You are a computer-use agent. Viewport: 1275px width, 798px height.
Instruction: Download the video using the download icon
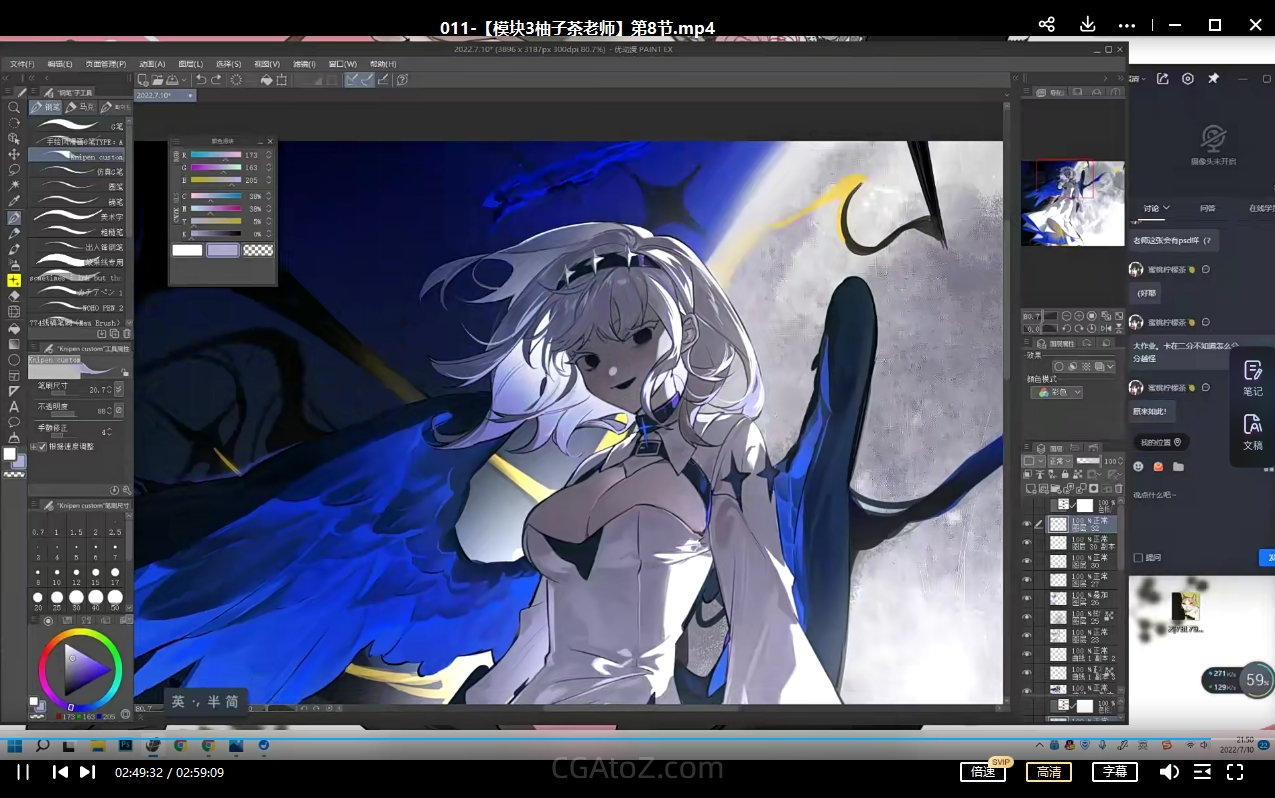pyautogui.click(x=1087, y=25)
